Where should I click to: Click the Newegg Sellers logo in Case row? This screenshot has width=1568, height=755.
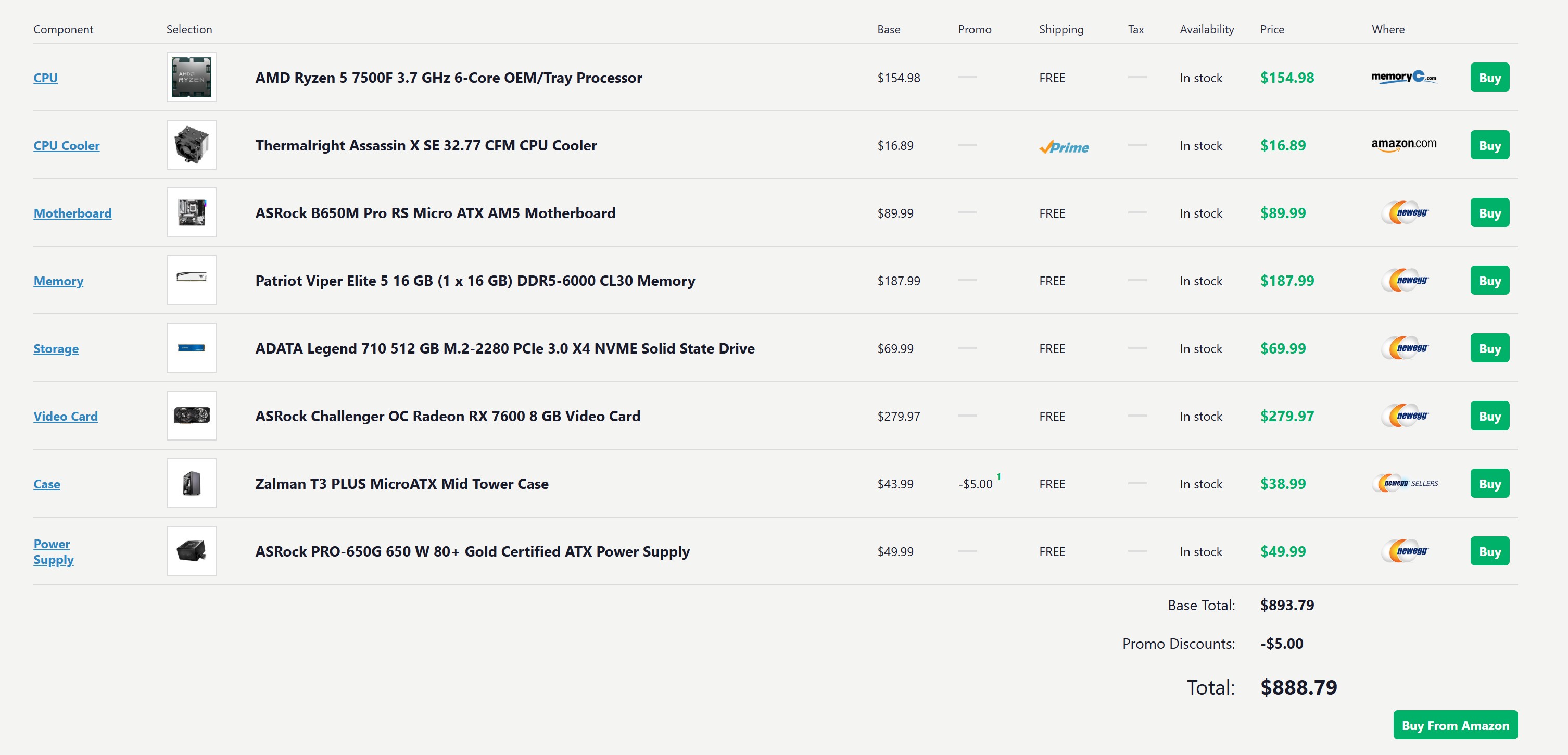tap(1405, 483)
